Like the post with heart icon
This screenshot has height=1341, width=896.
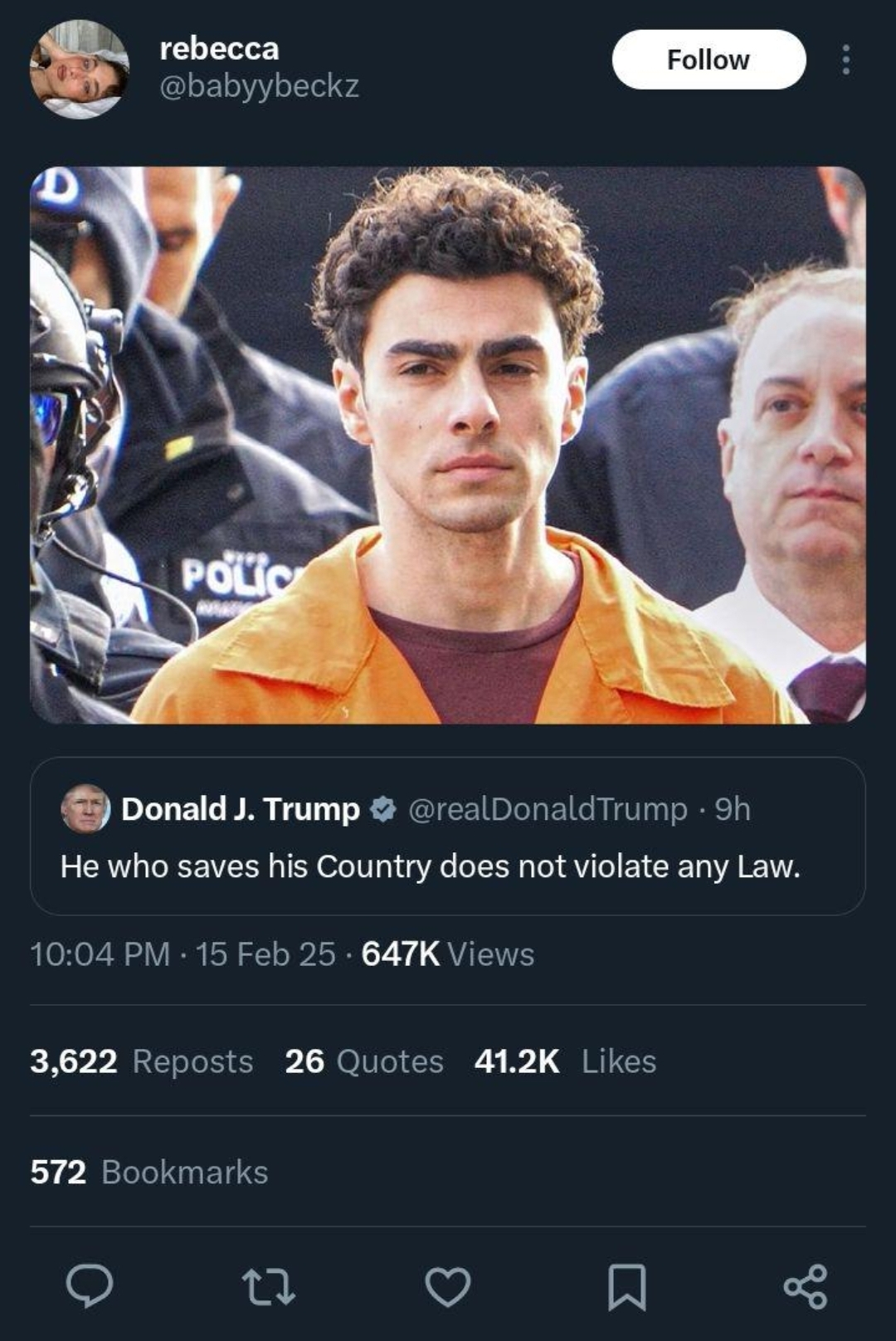pos(448,1286)
